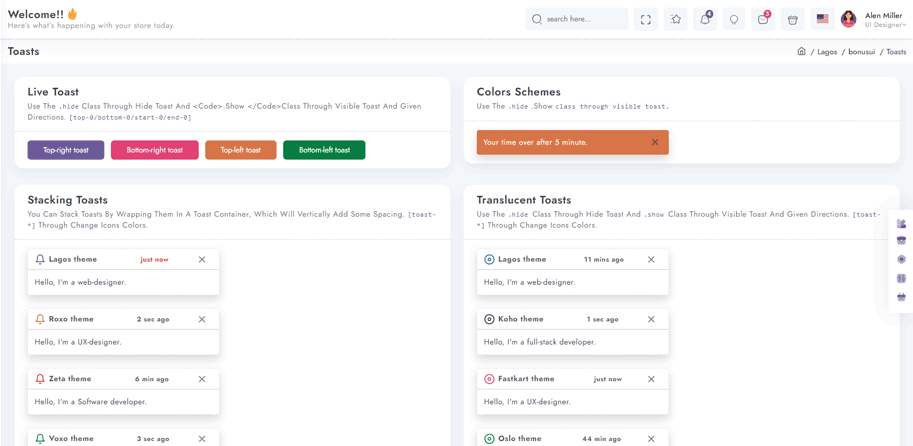Close the stacking Lagos theme toast
Screen dimensions: 913x446
click(202, 260)
